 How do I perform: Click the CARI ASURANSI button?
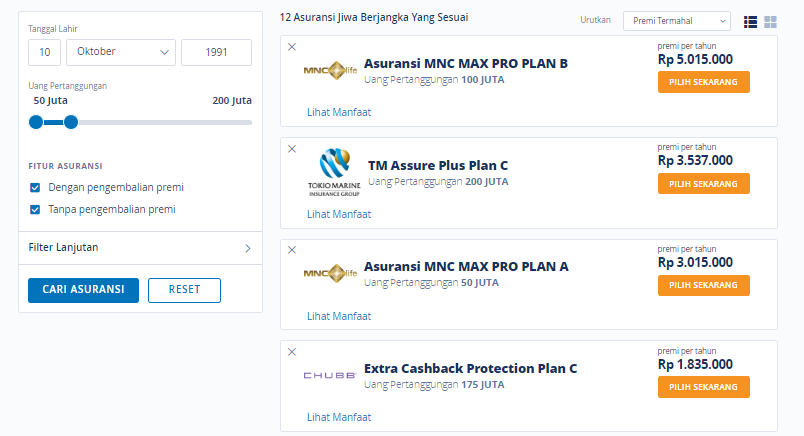tap(84, 290)
